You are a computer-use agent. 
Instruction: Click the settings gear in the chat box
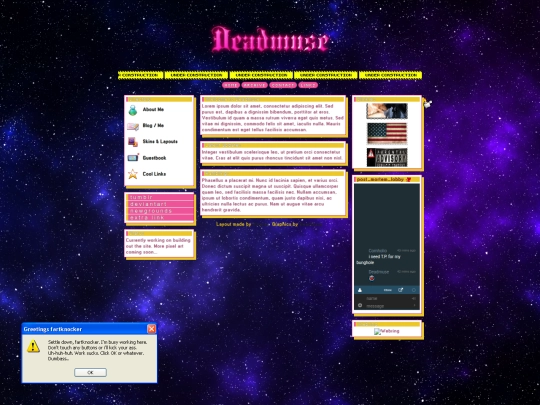tap(360, 305)
